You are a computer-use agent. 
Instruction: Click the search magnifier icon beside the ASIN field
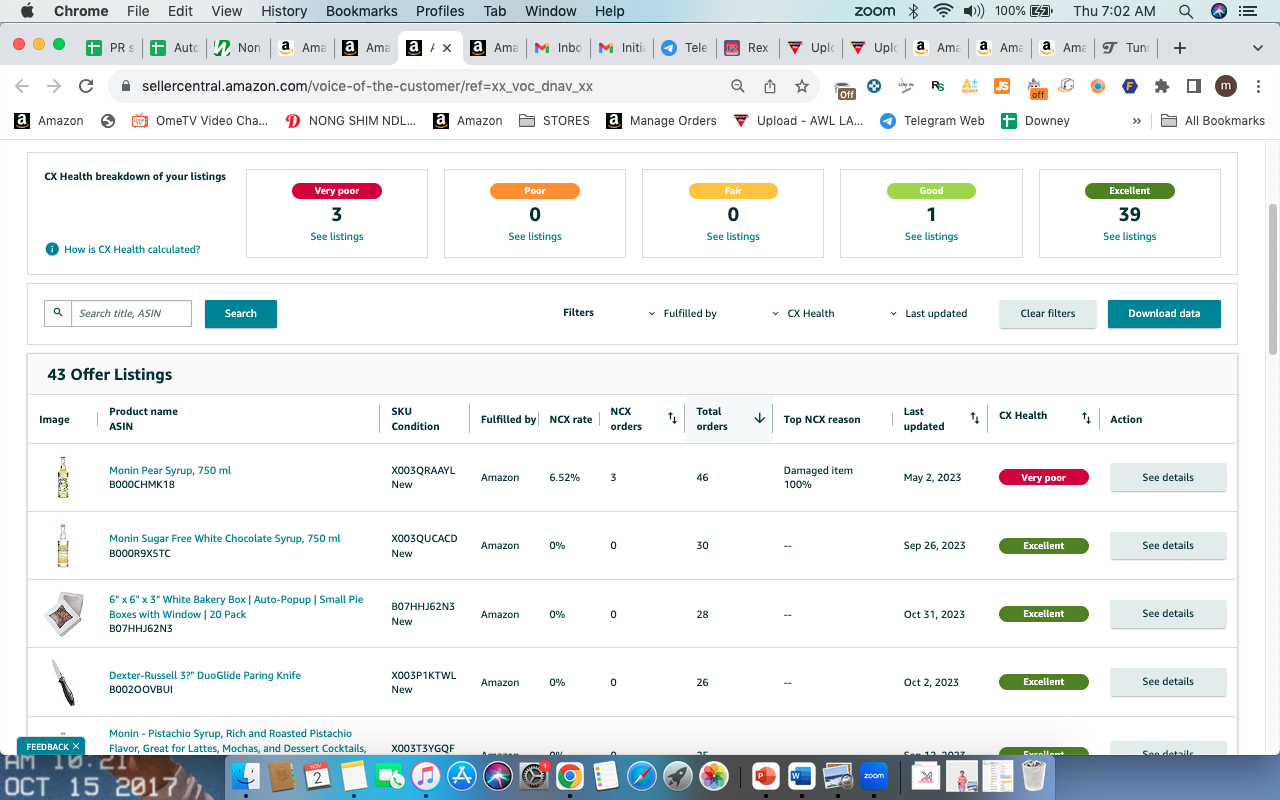58,313
